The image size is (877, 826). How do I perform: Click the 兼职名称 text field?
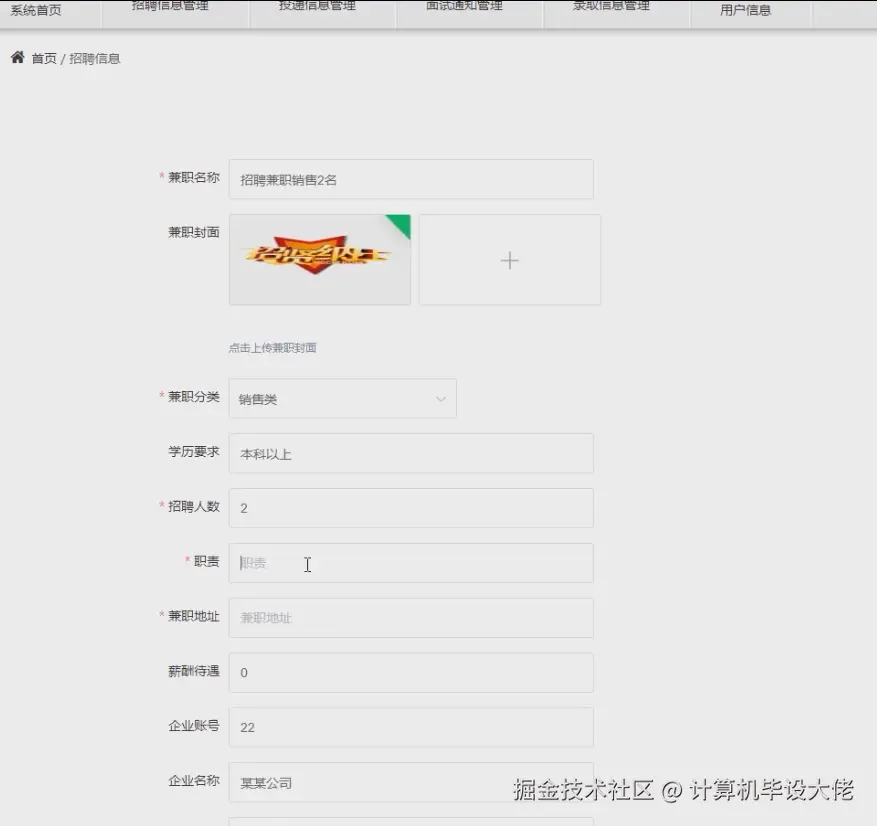pos(411,178)
